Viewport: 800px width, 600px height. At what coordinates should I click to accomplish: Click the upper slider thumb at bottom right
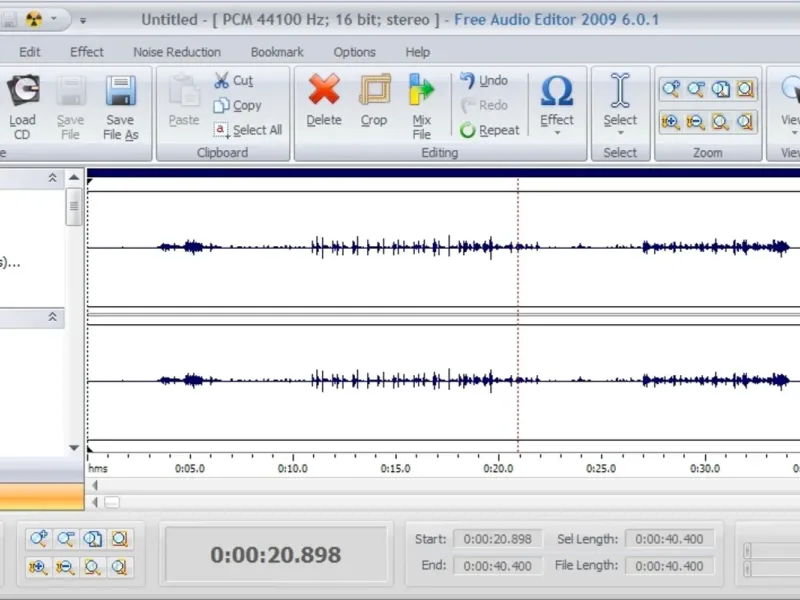pos(748,551)
